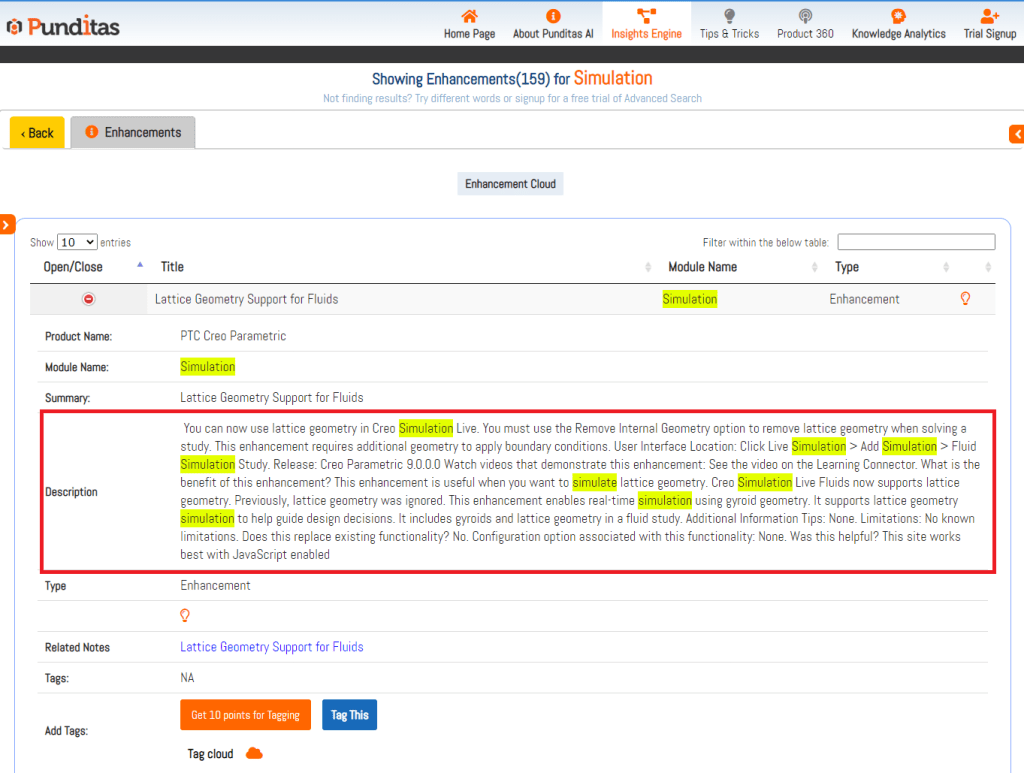The width and height of the screenshot is (1024, 773).
Task: Expand the left orange side panel arrow
Action: (x=6, y=225)
